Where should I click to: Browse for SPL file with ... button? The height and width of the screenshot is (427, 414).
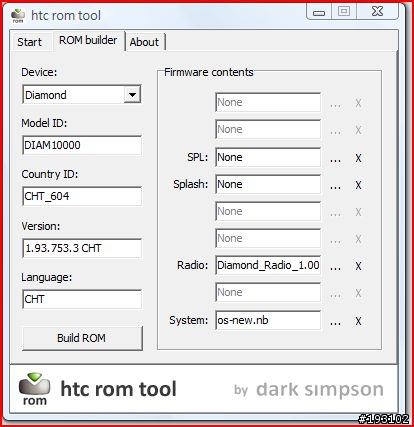tap(335, 159)
